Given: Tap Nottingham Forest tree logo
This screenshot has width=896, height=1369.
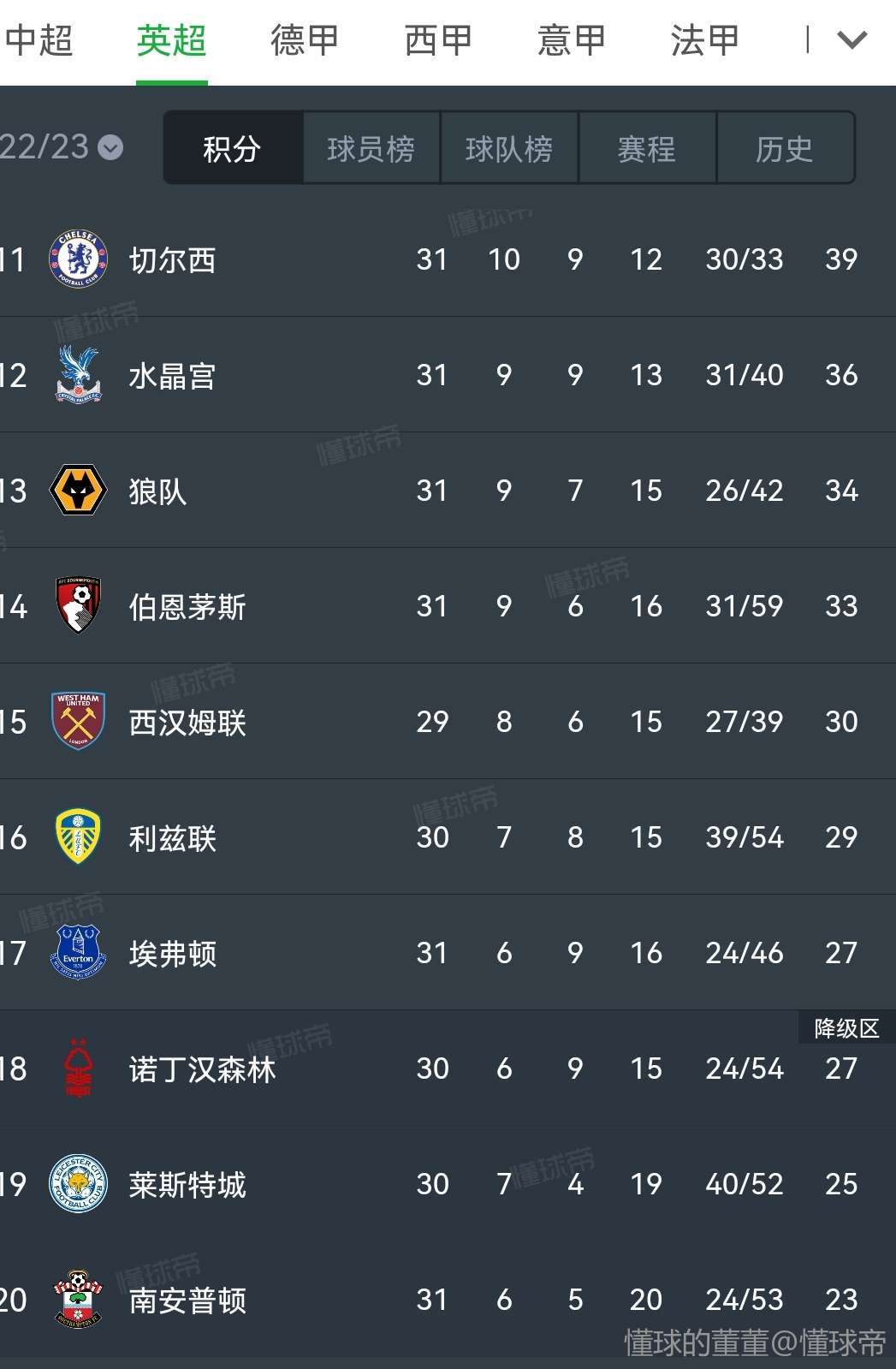Looking at the screenshot, I should pyautogui.click(x=78, y=1068).
